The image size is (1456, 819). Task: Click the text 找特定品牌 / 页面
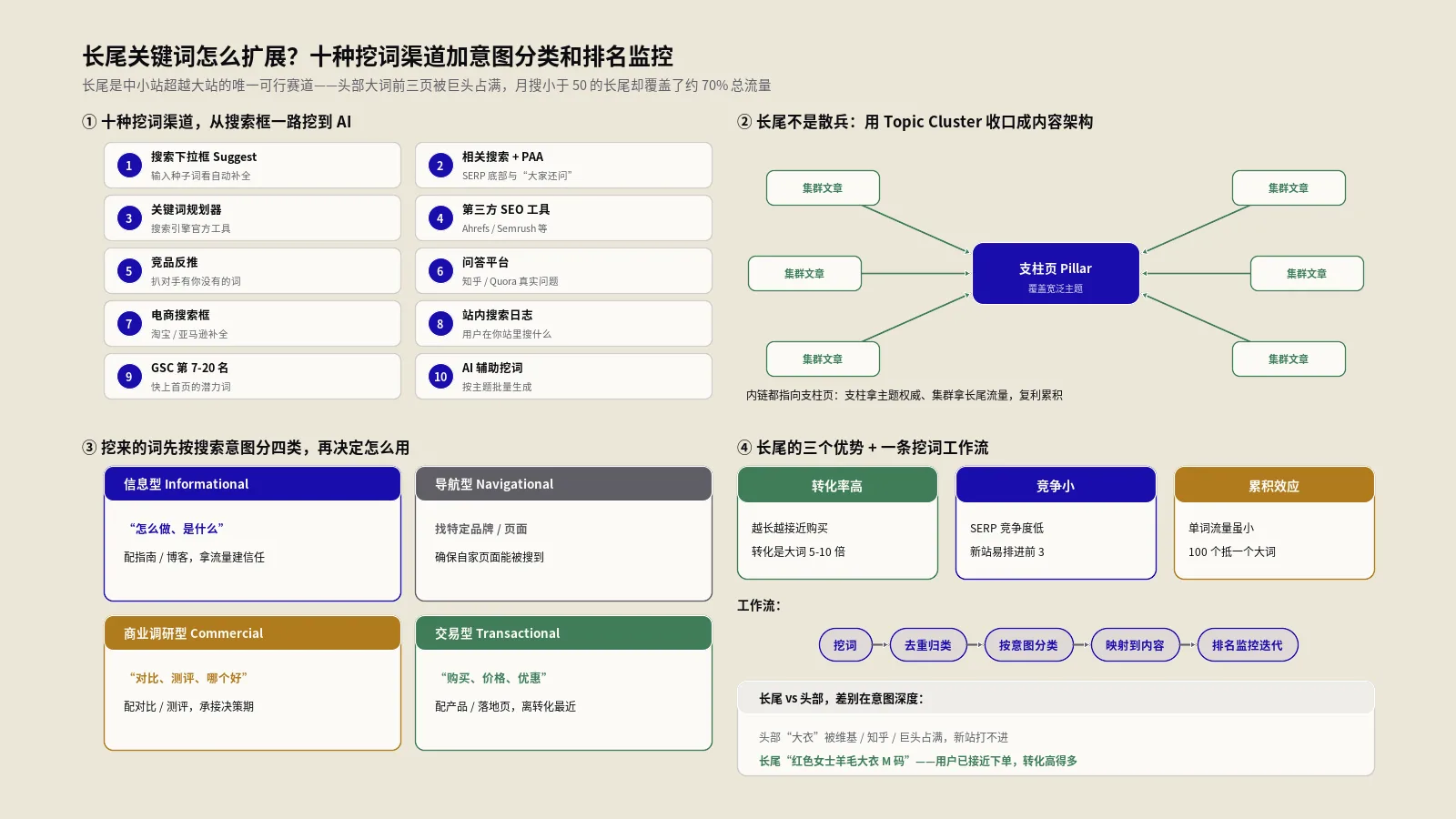481,529
